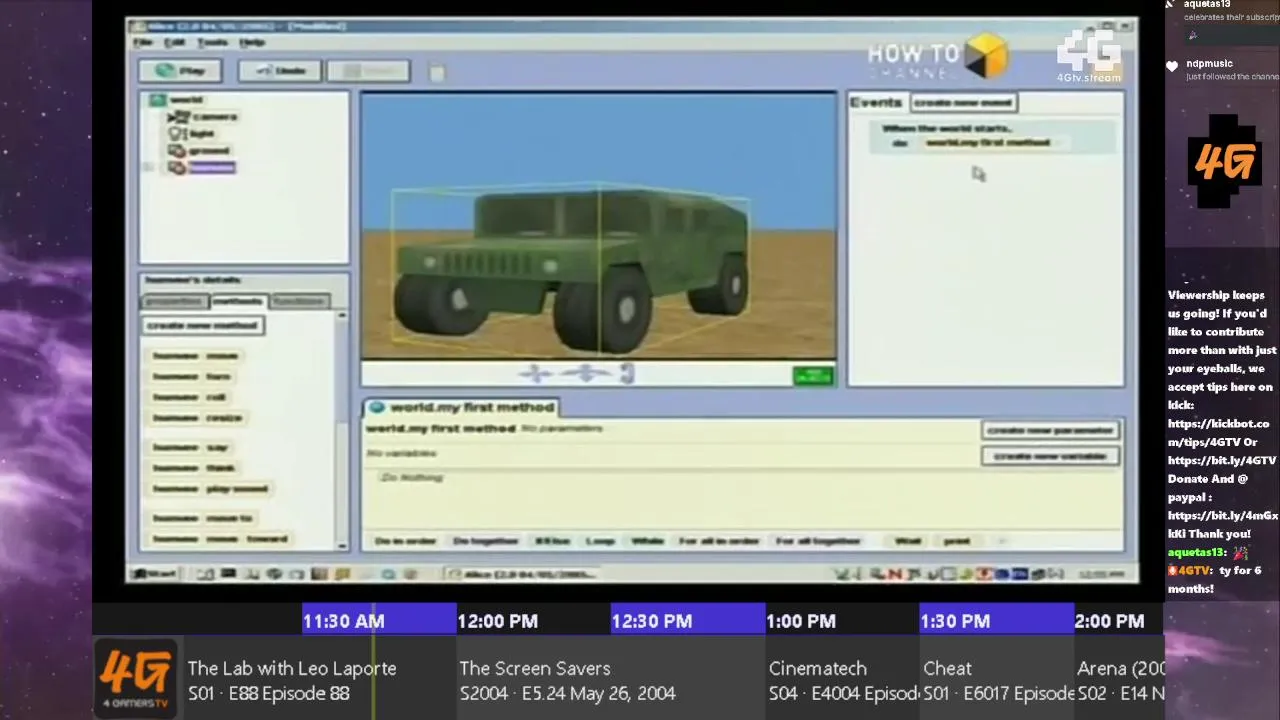This screenshot has width=1280, height=720.
Task: Switch to the properties tab
Action: pyautogui.click(x=173, y=301)
